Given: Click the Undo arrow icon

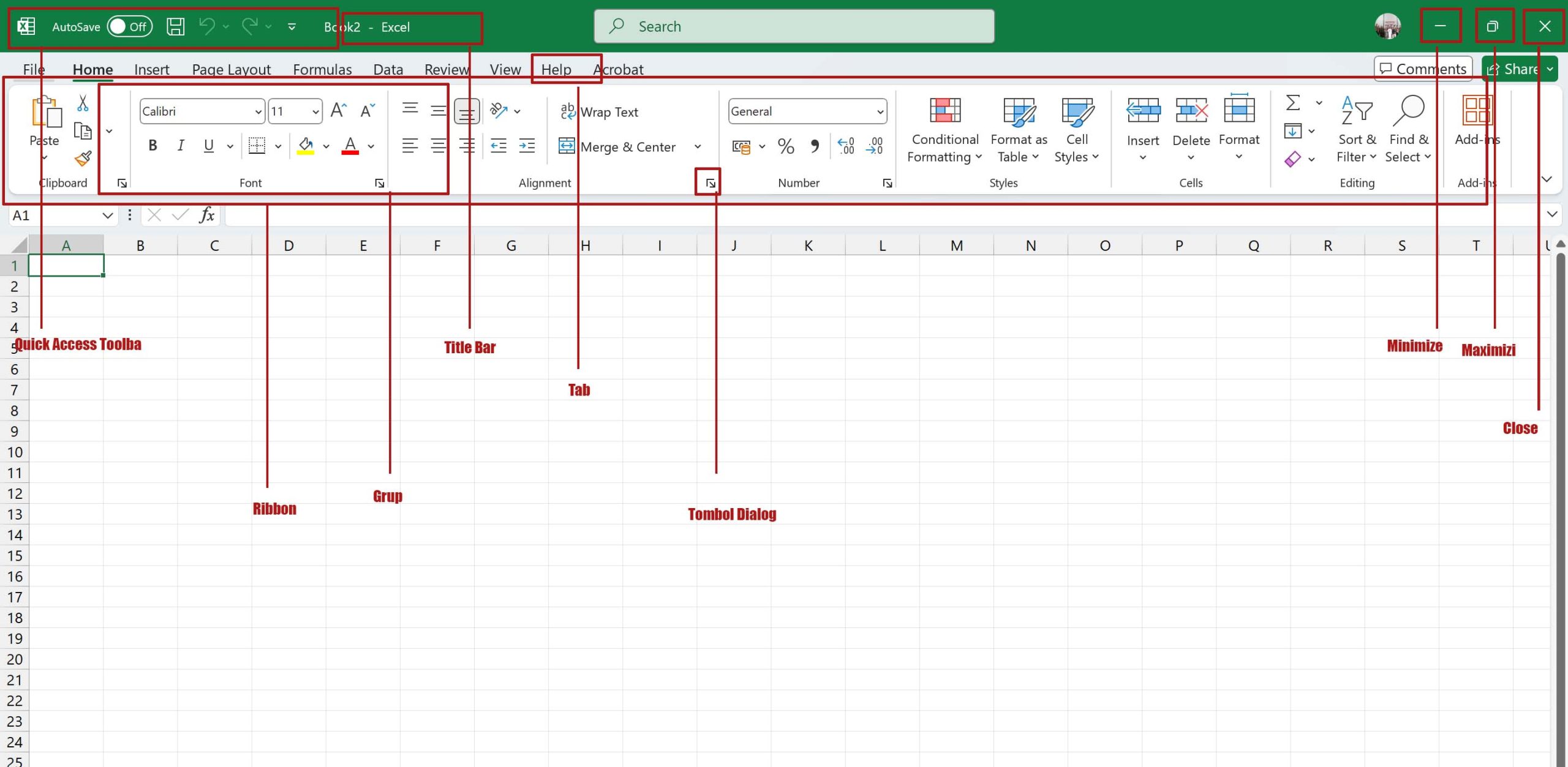Looking at the screenshot, I should [x=207, y=26].
